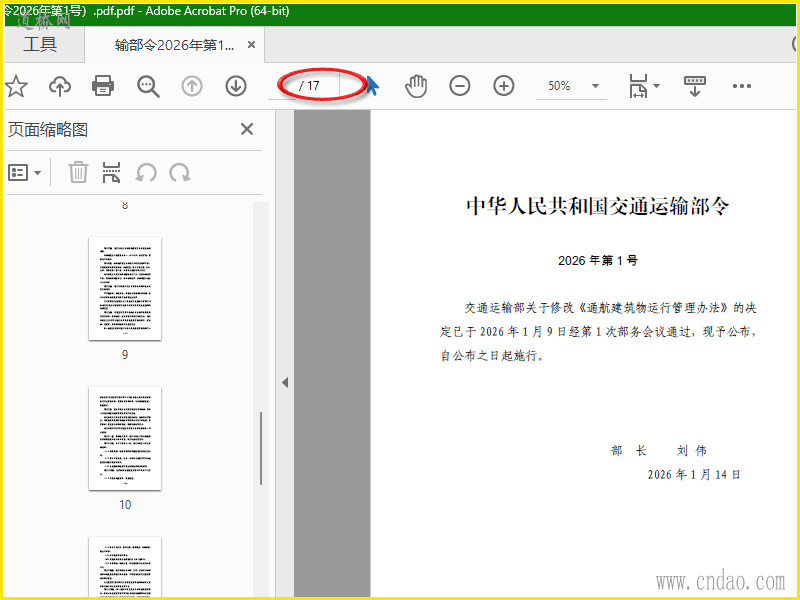Select the partially visible page 11 thumbnail
The width and height of the screenshot is (800, 600).
tap(125, 566)
